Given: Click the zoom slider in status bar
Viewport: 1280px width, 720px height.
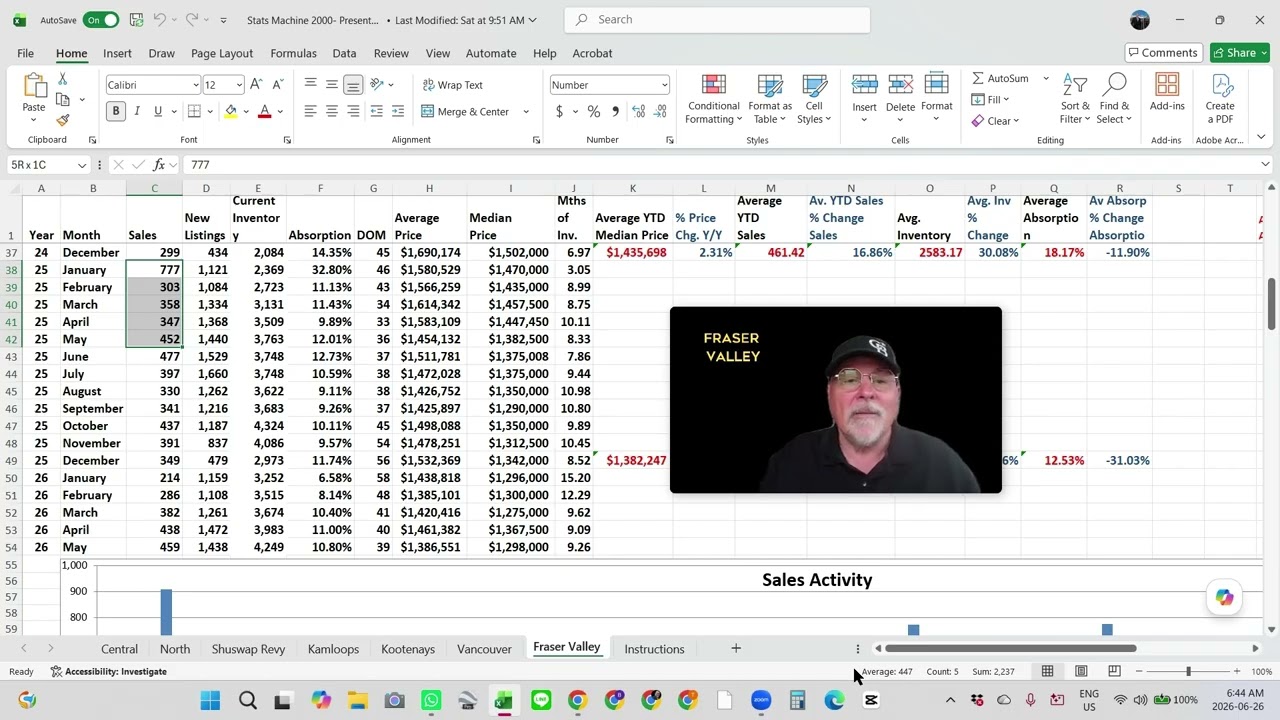Looking at the screenshot, I should [x=1188, y=671].
